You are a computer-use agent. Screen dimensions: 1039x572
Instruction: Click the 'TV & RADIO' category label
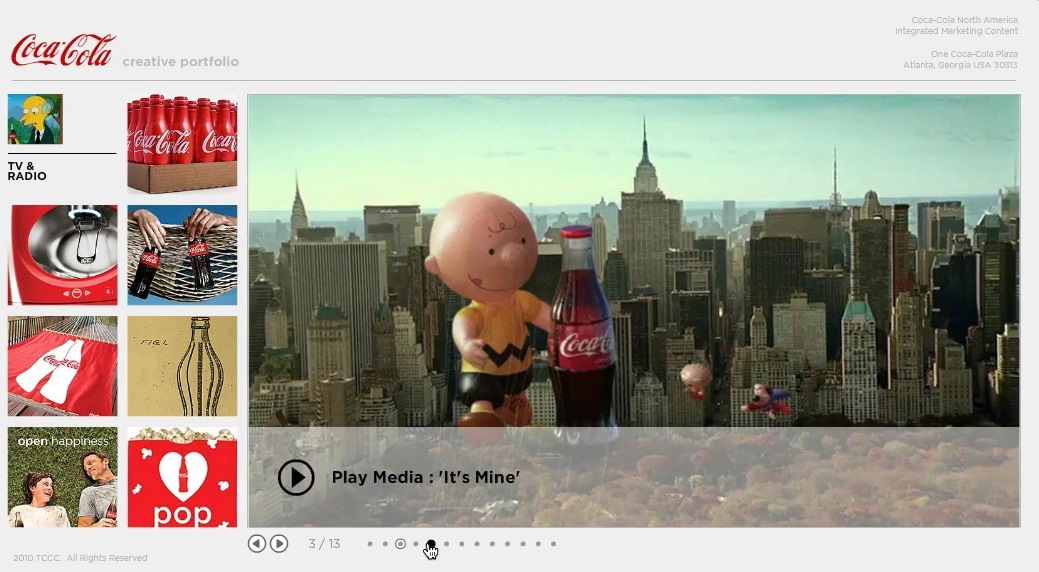pos(27,171)
